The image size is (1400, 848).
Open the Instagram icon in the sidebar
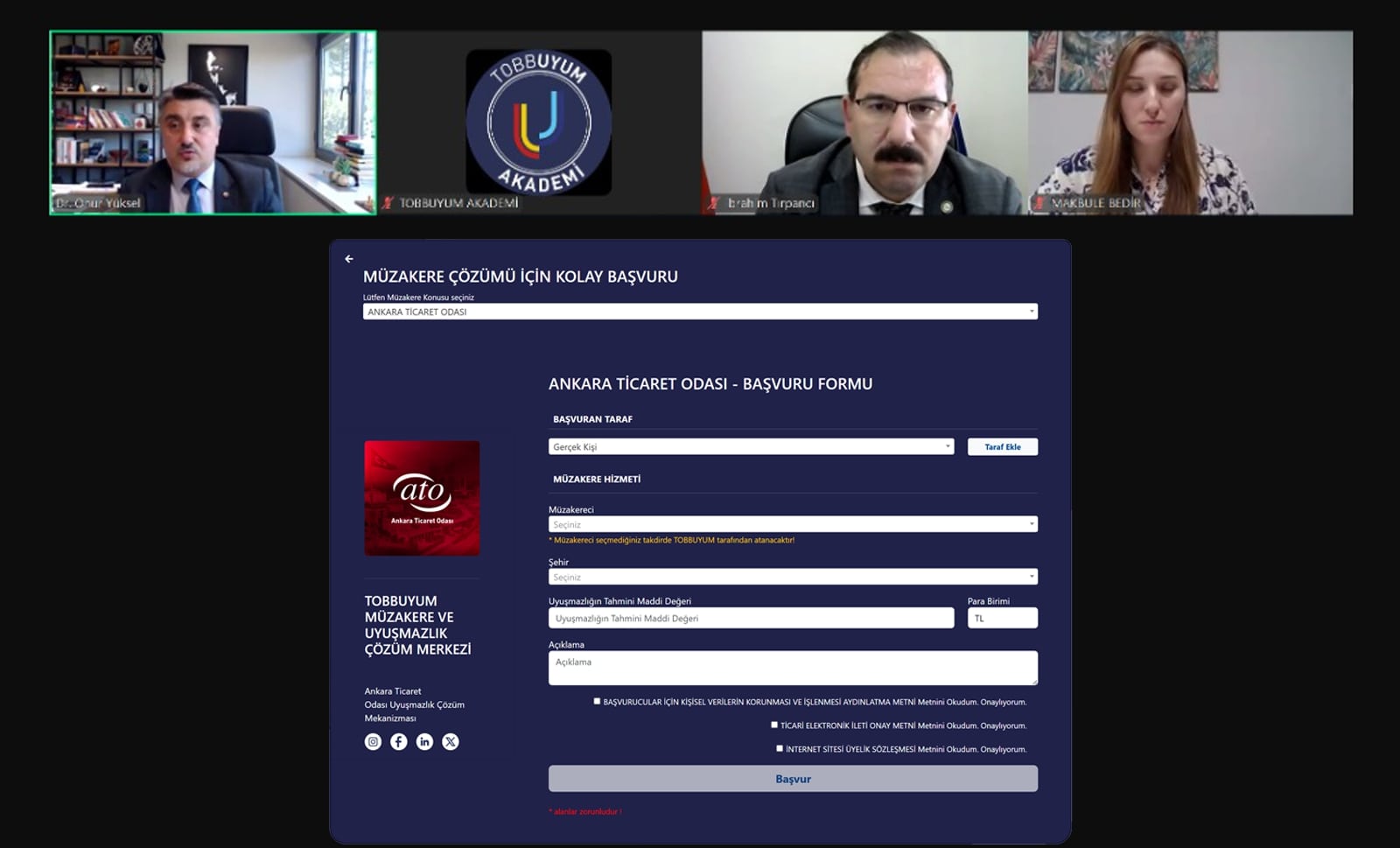click(x=373, y=742)
